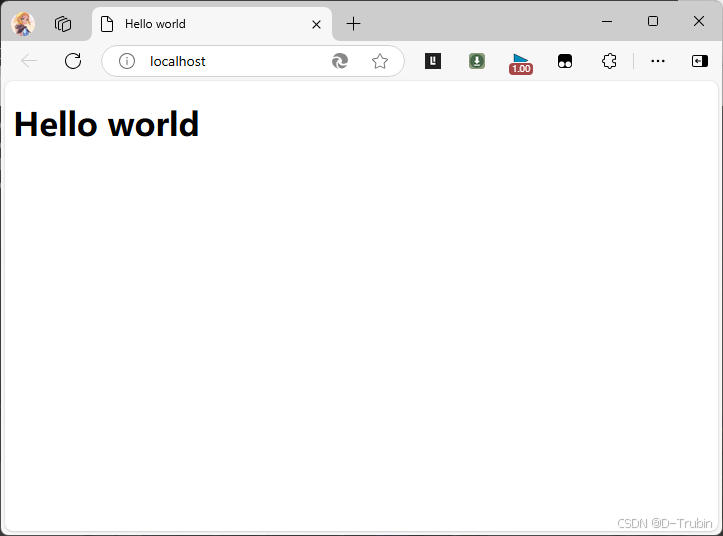
Task: Toggle the sidebar panel icon
Action: click(x=700, y=61)
